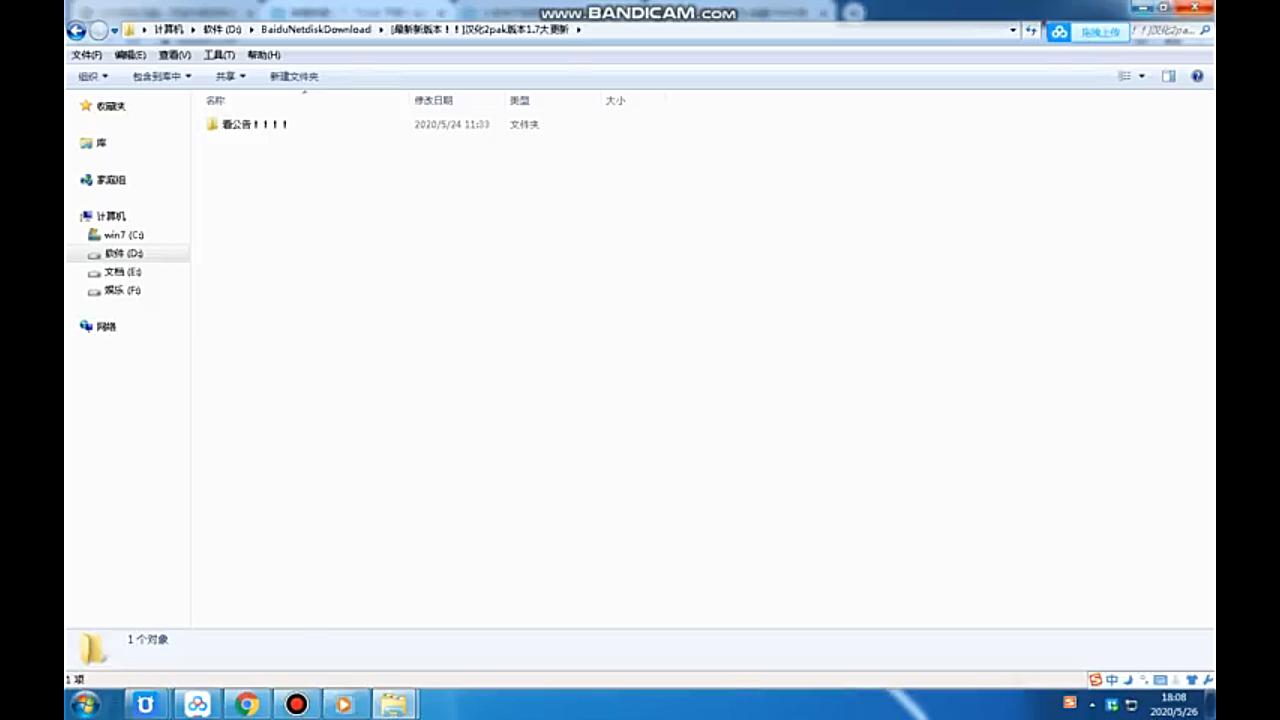Open Bandicam red record icon in taskbar
This screenshot has width=1280, height=720.
click(x=296, y=704)
